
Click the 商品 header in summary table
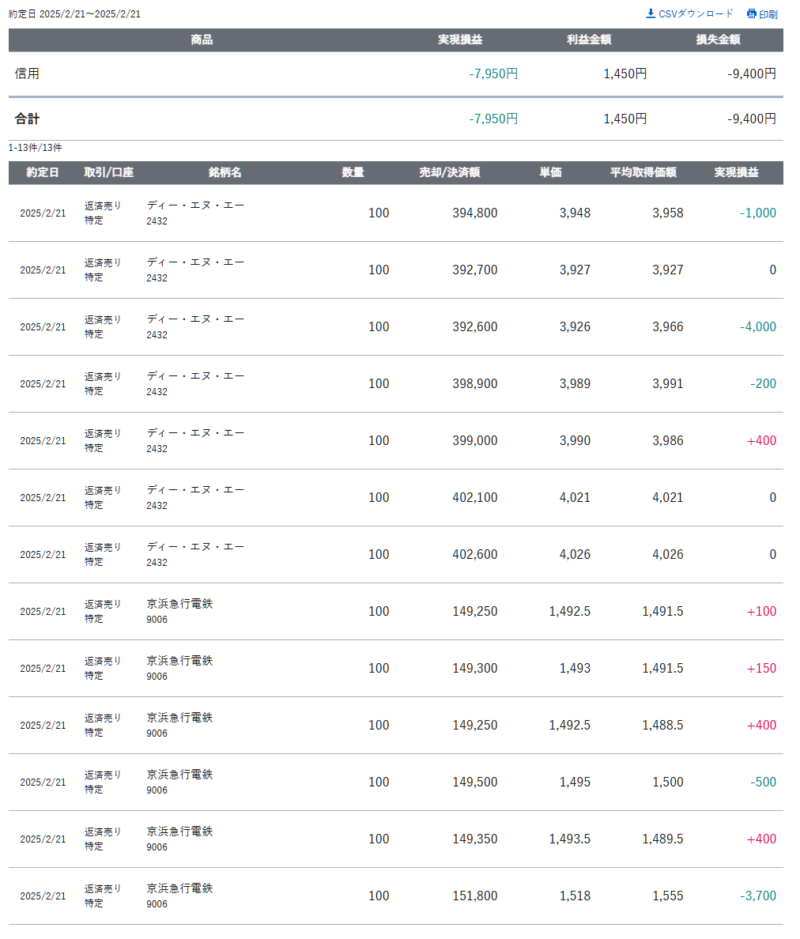coord(202,40)
